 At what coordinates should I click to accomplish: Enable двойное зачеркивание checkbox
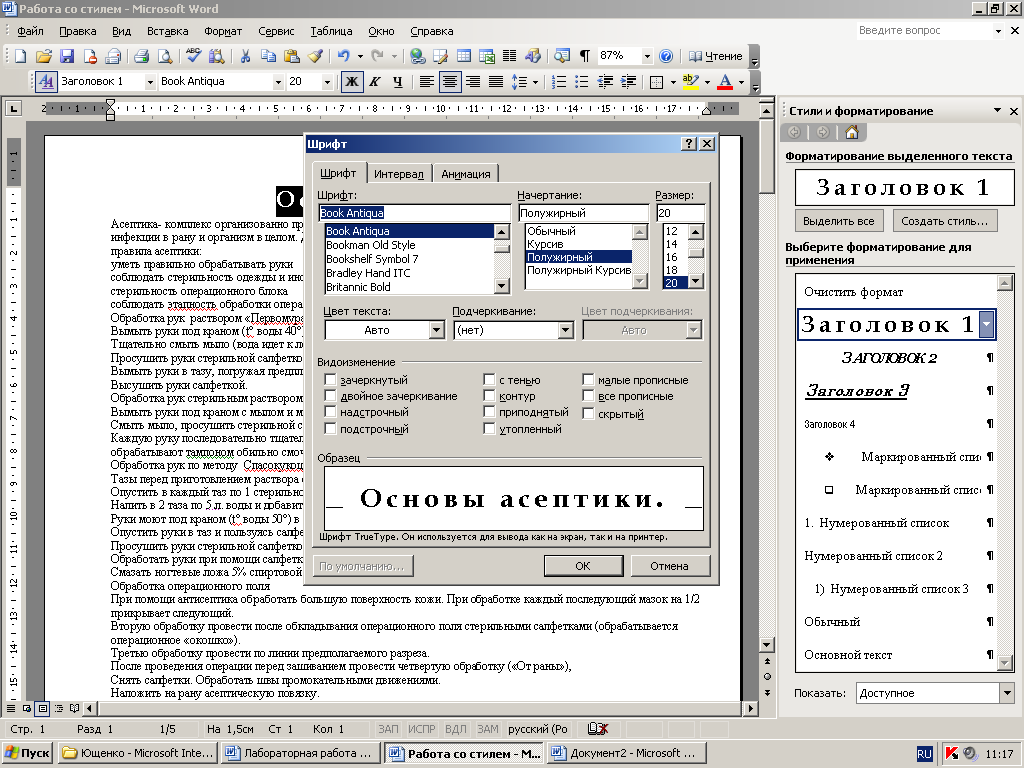click(x=330, y=396)
